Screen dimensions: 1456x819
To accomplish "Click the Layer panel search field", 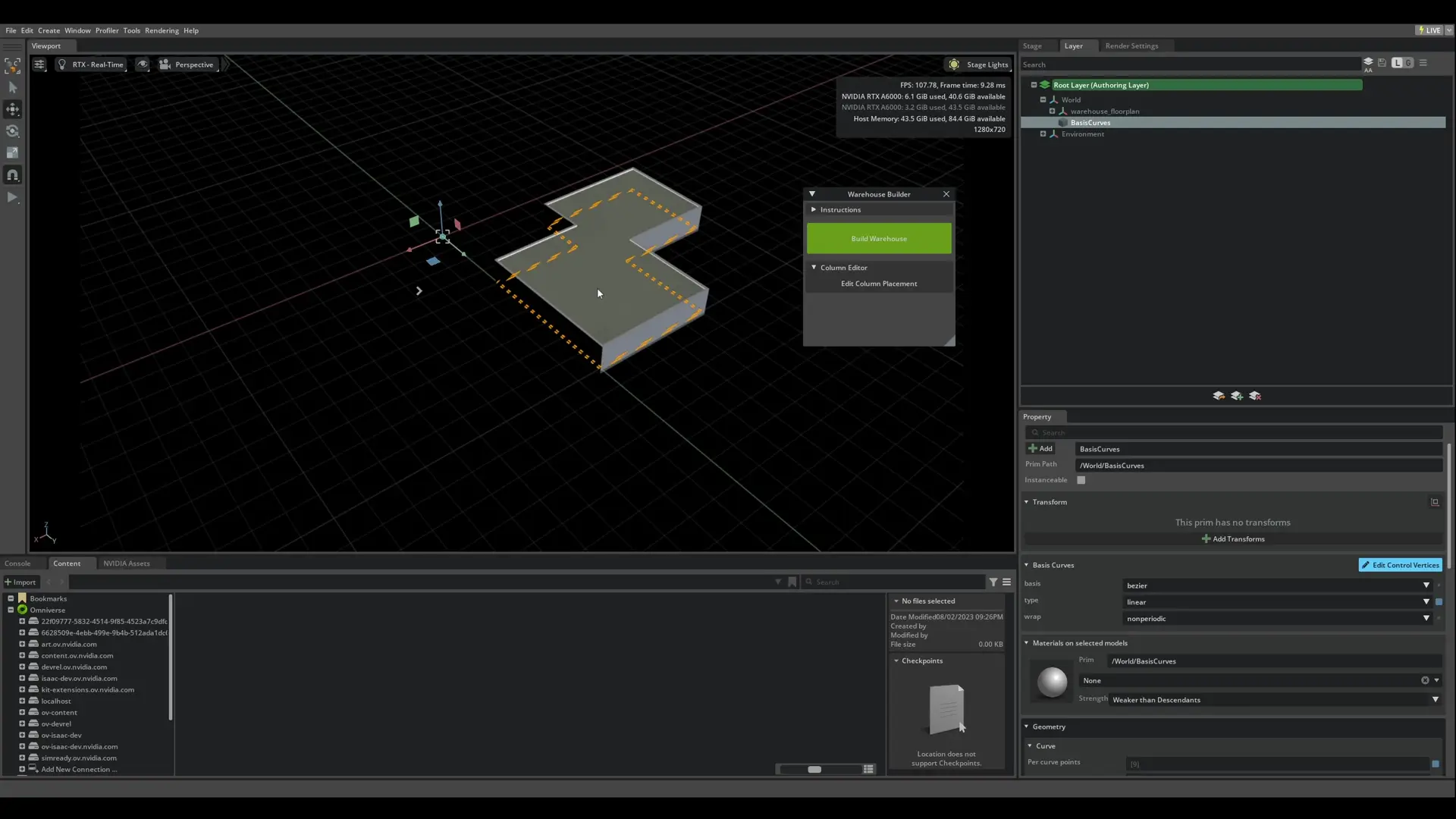I will [x=1189, y=64].
